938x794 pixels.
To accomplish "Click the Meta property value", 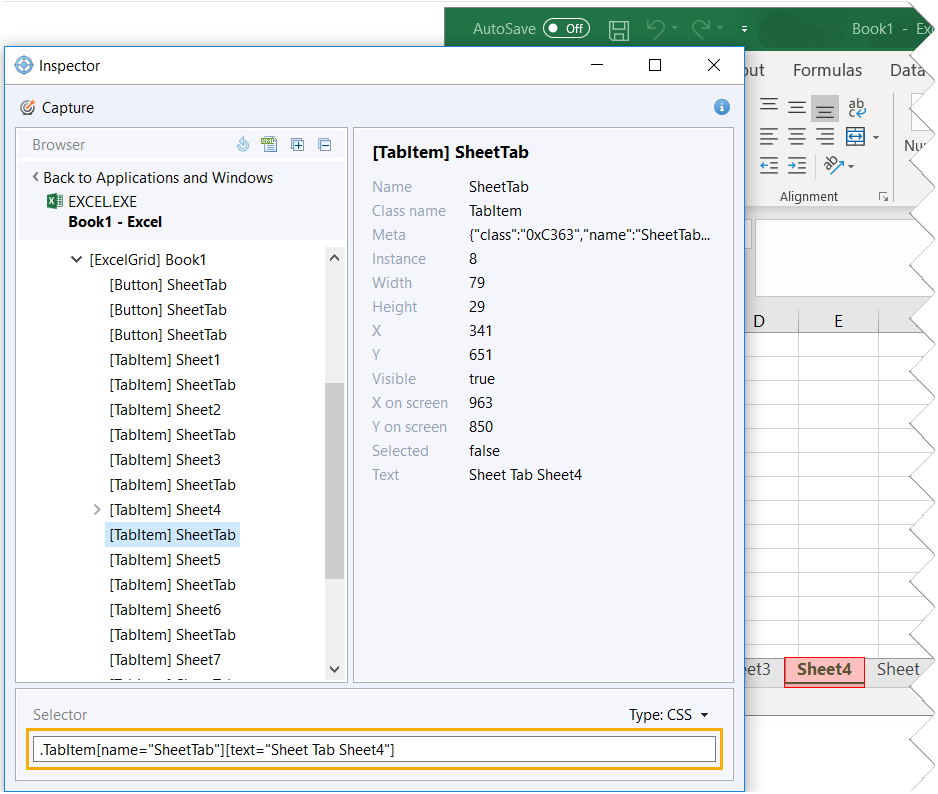I will pos(589,235).
